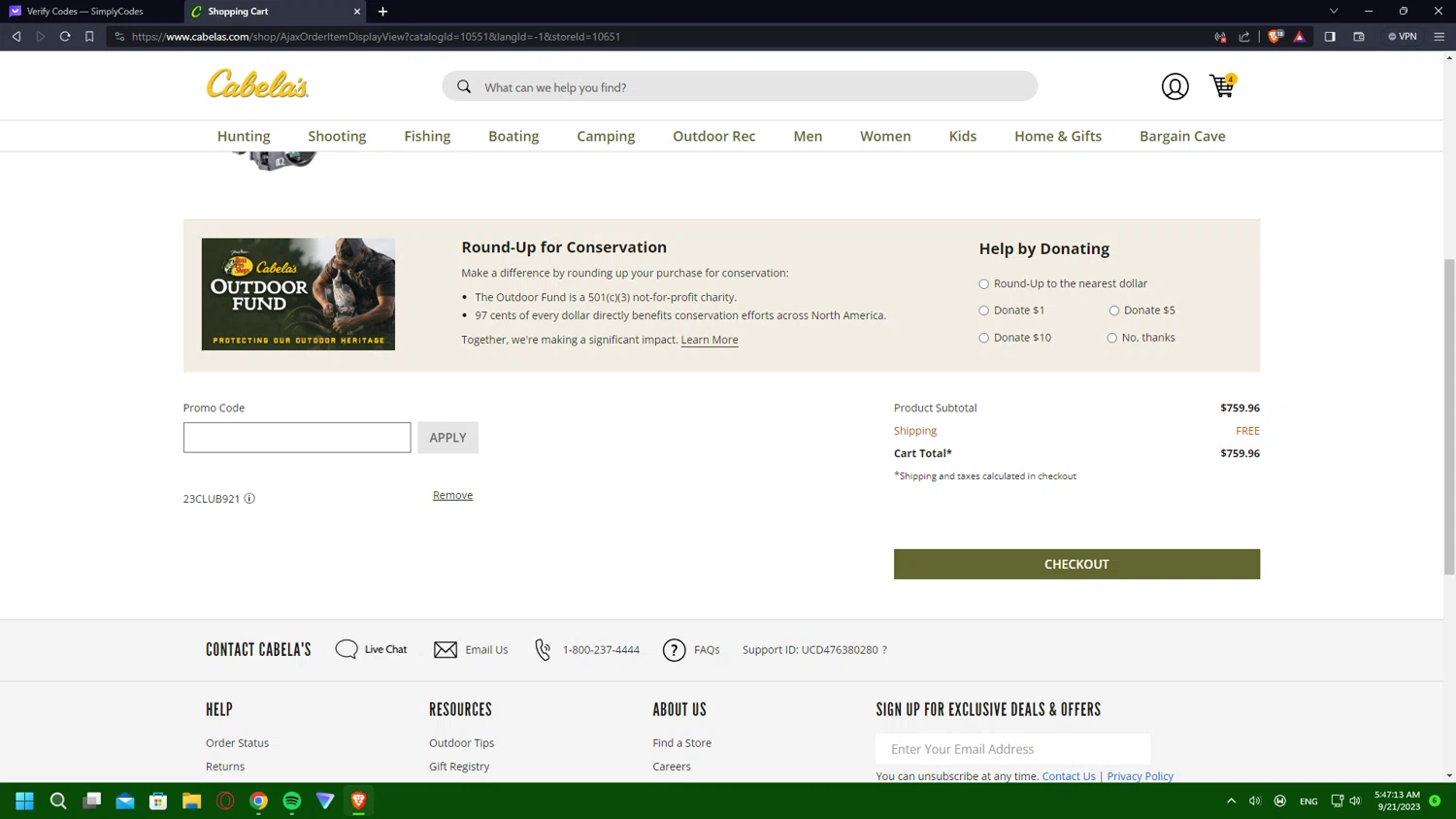Open the Order Status link
Screen dimensions: 1456x819
click(237, 742)
